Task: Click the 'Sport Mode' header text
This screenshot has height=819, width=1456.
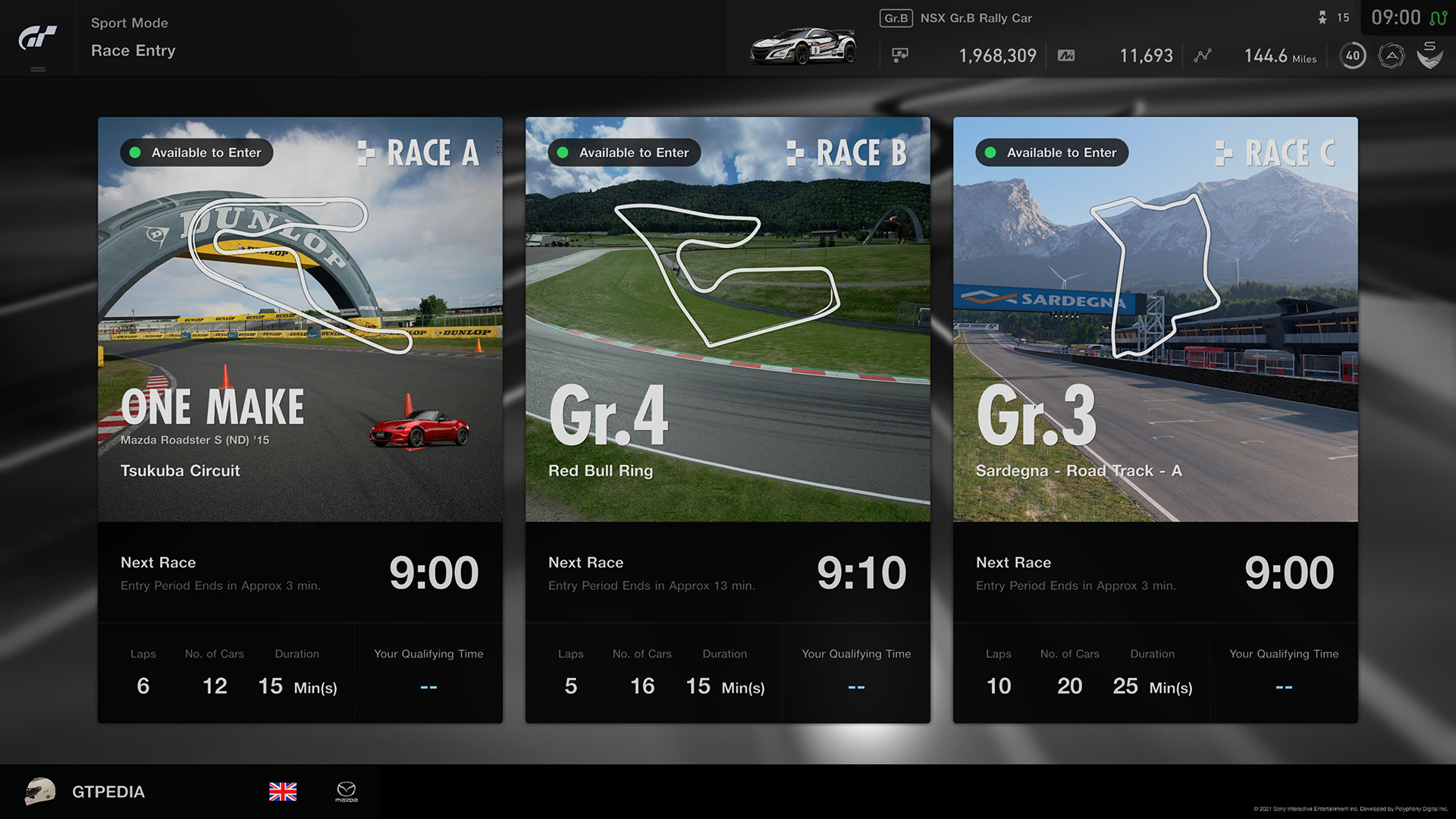Action: click(x=130, y=23)
